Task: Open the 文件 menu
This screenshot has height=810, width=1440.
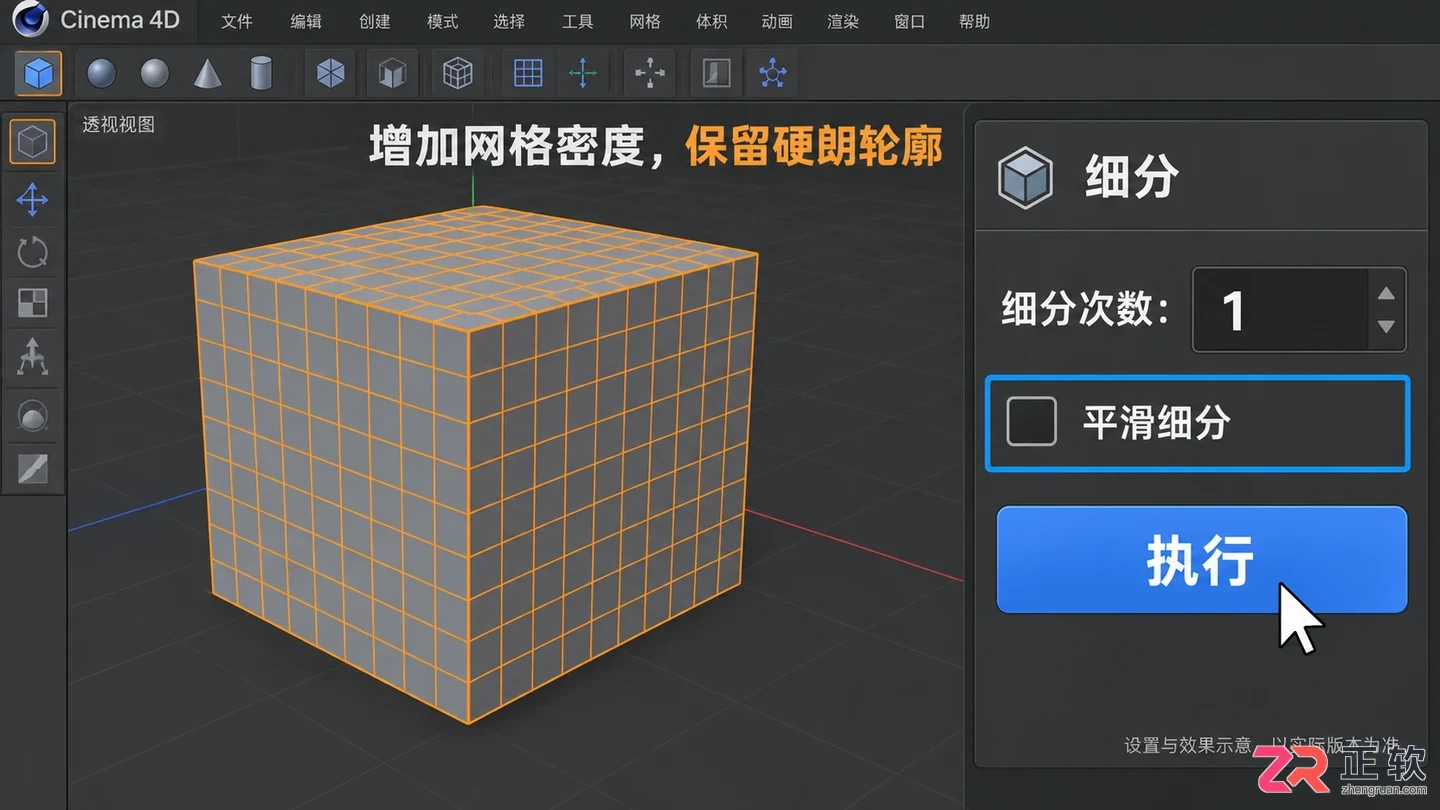Action: [x=237, y=21]
